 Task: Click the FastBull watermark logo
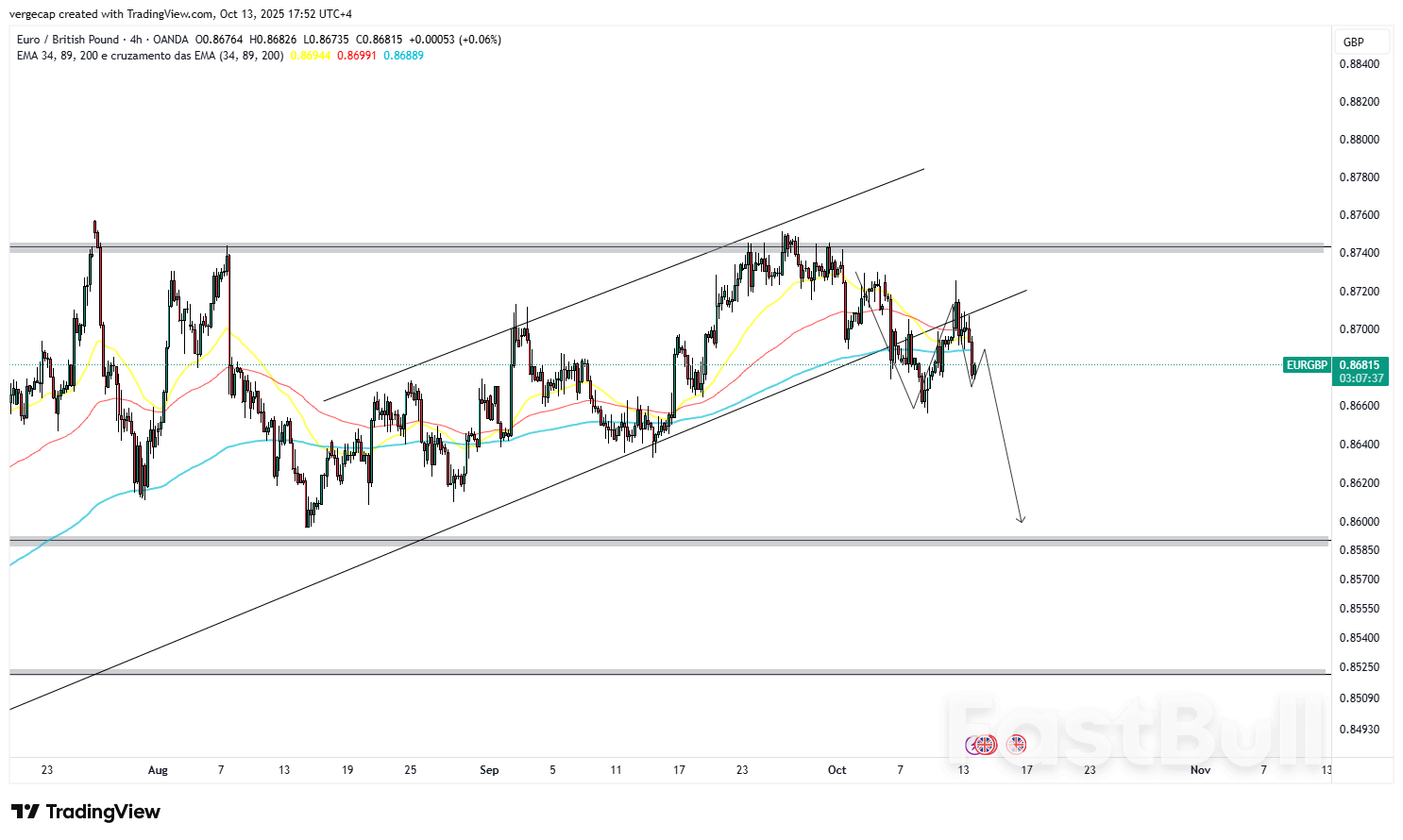pyautogui.click(x=1133, y=727)
